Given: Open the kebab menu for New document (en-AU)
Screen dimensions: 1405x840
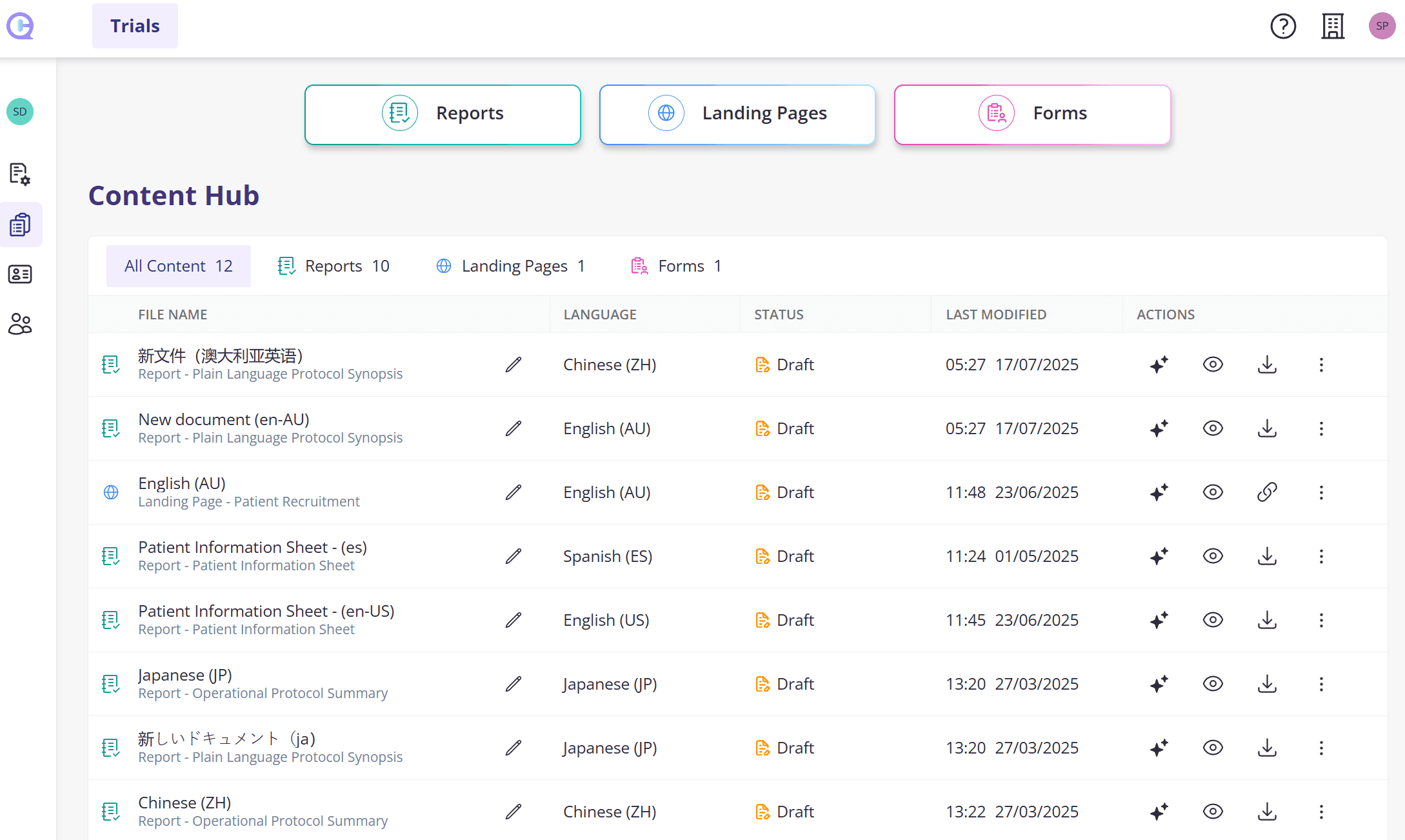Looking at the screenshot, I should 1320,428.
